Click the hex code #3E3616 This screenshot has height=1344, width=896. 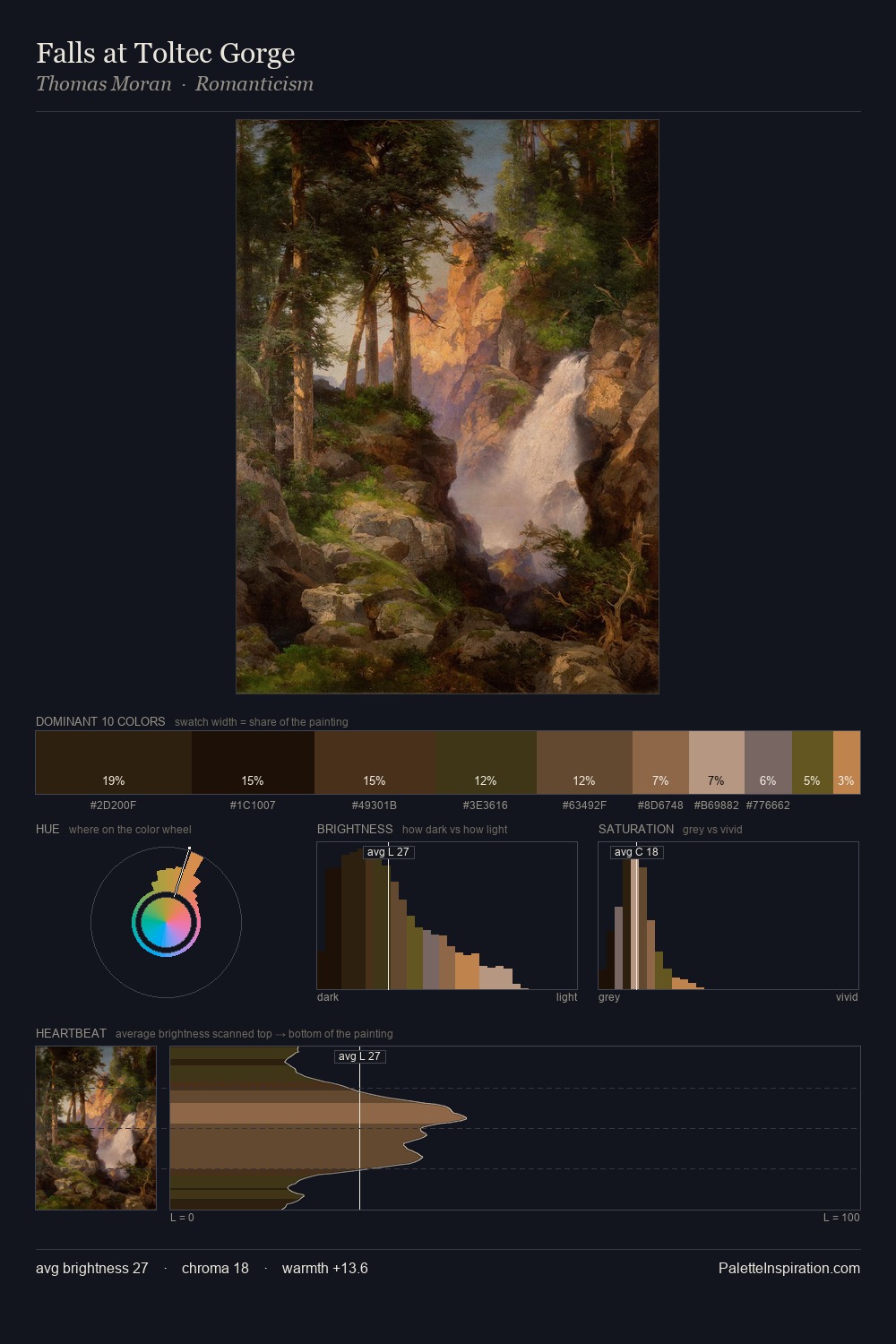point(486,806)
